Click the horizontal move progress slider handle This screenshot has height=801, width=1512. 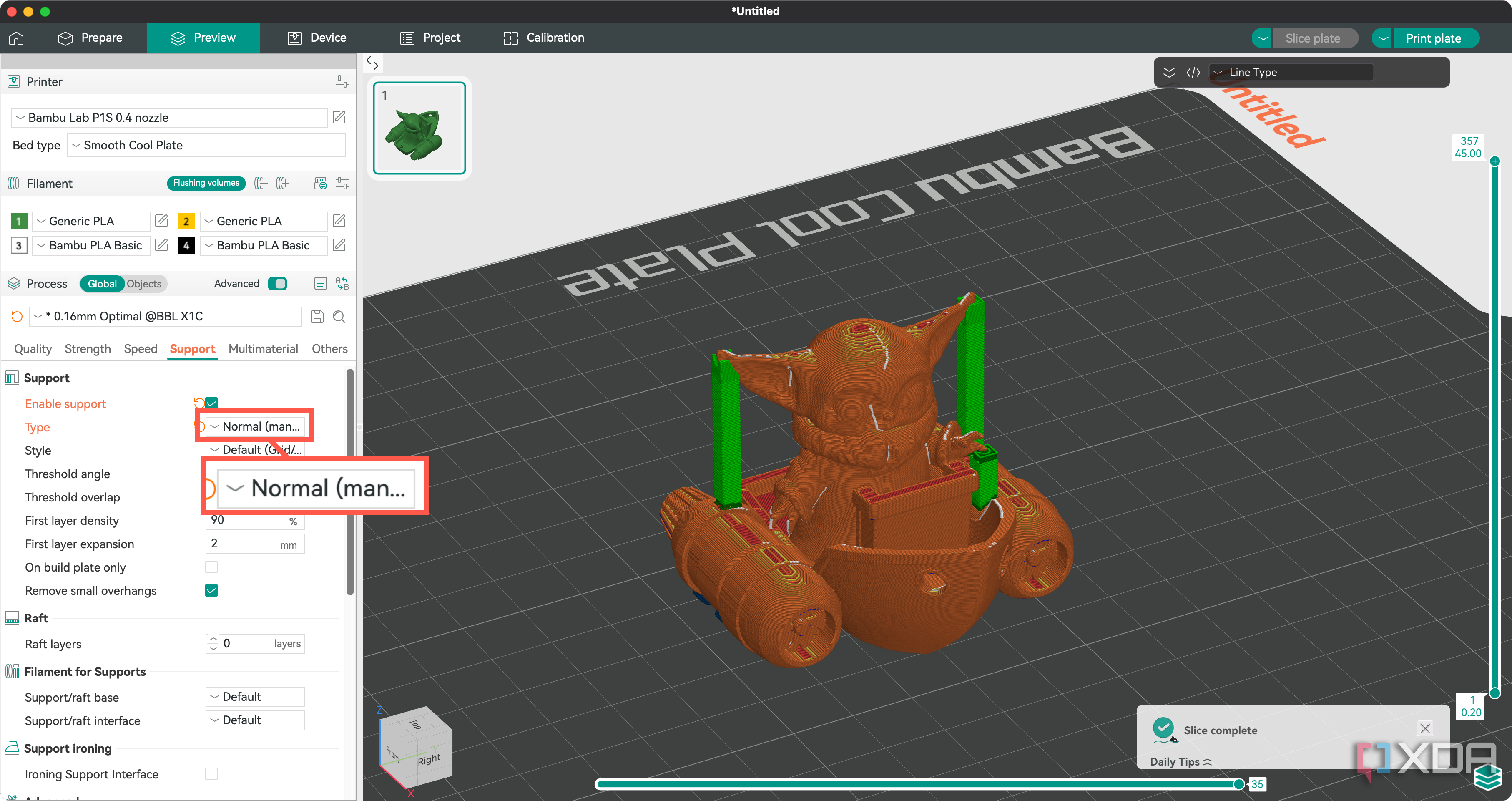coord(1238,784)
